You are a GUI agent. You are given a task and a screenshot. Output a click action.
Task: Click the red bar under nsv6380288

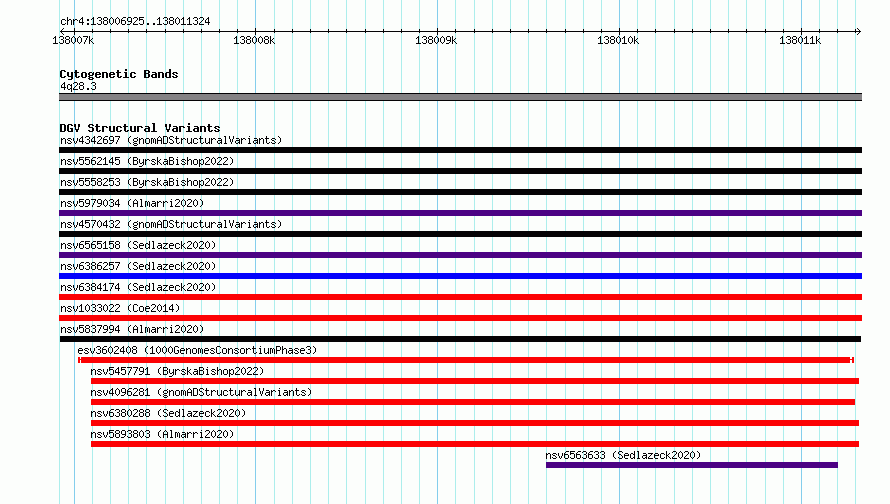(475, 423)
